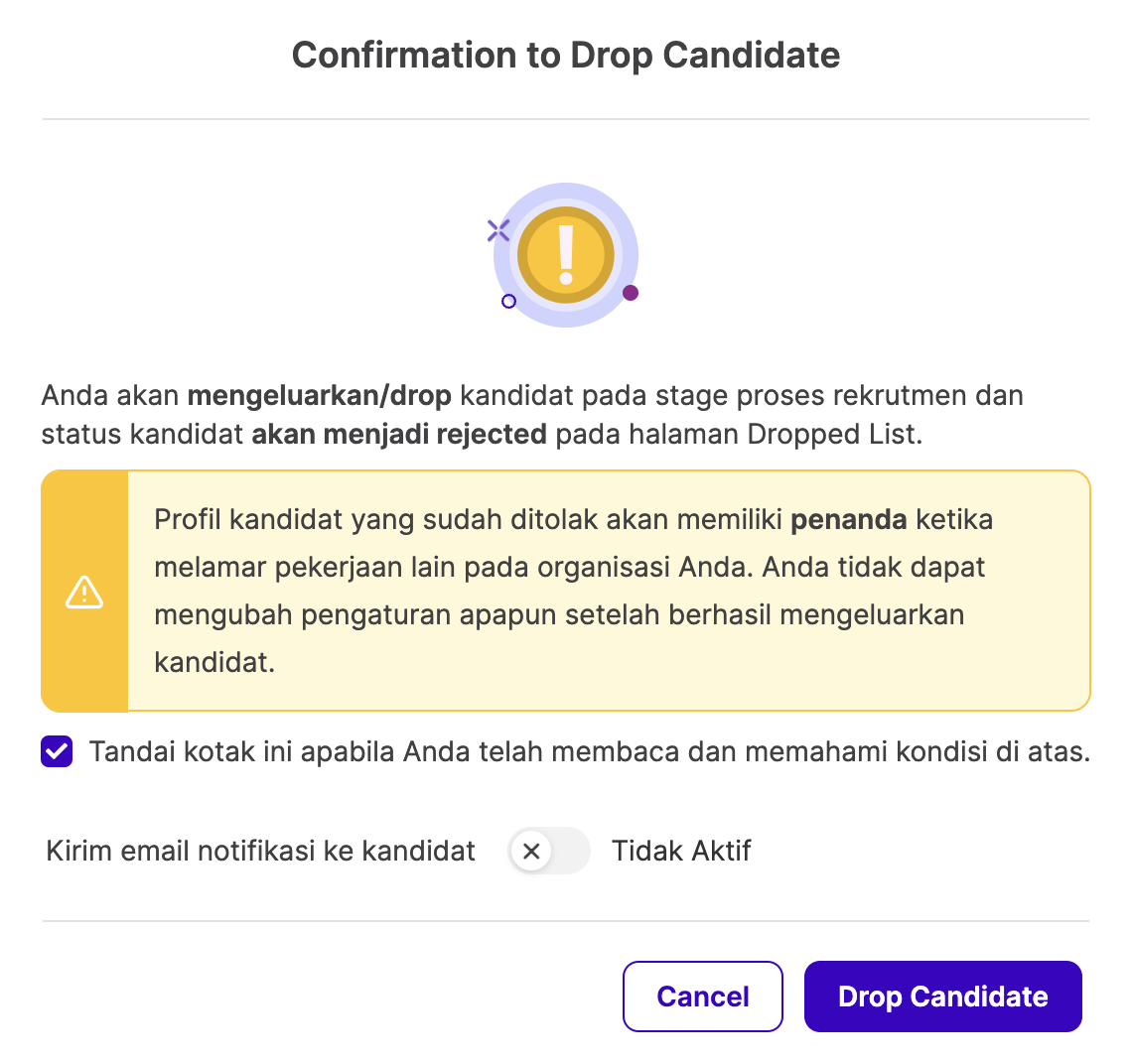Click the 'Tandai kotak ini apabila' checkbox label

point(589,752)
